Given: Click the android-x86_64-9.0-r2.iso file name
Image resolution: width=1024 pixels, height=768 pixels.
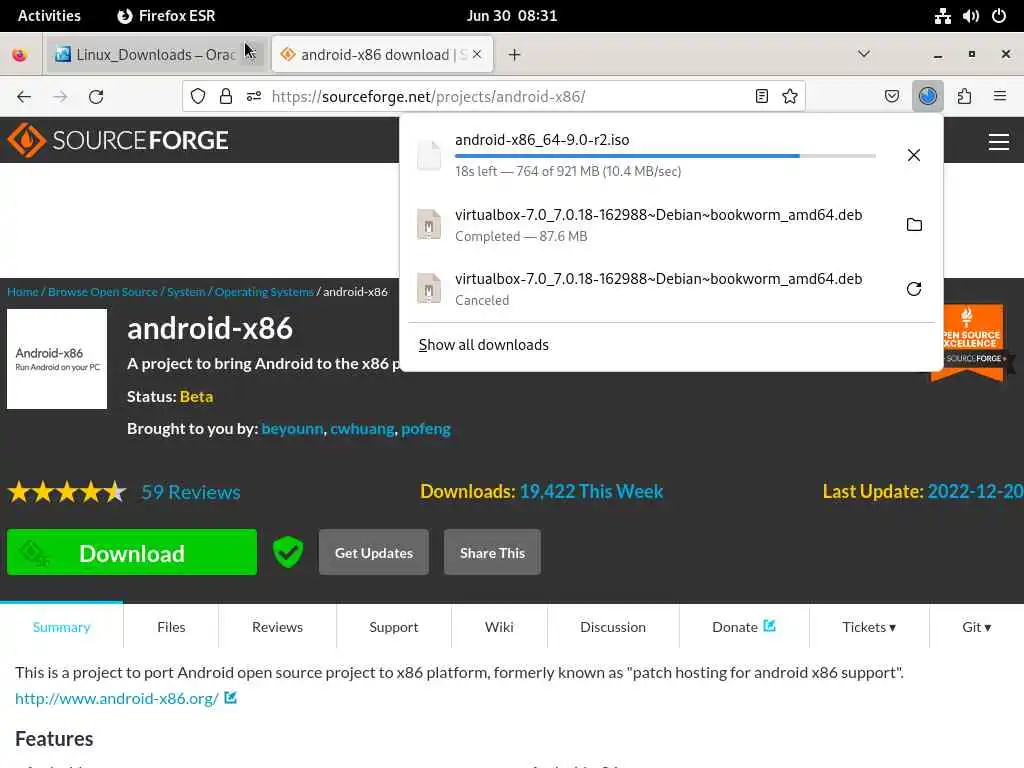Looking at the screenshot, I should coord(542,140).
